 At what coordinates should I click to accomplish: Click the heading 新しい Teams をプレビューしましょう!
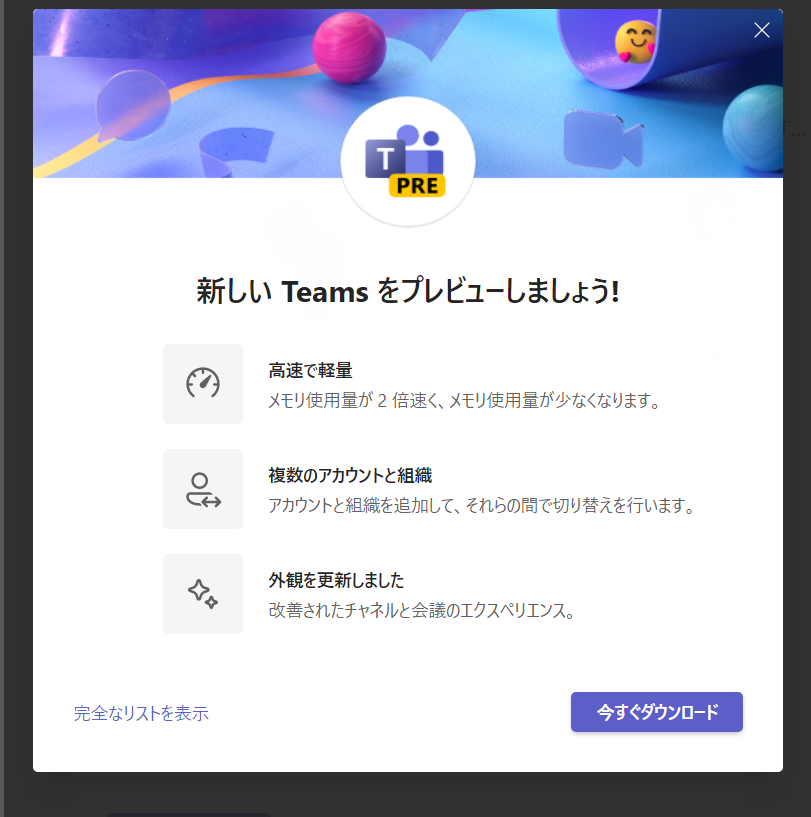pos(408,291)
